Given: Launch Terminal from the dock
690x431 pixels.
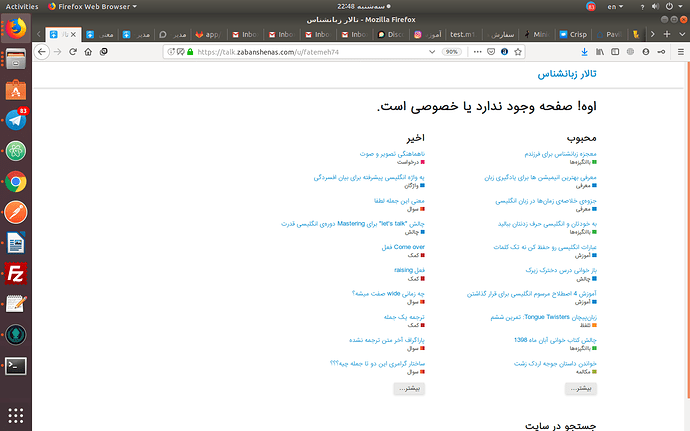Looking at the screenshot, I should tap(16, 366).
